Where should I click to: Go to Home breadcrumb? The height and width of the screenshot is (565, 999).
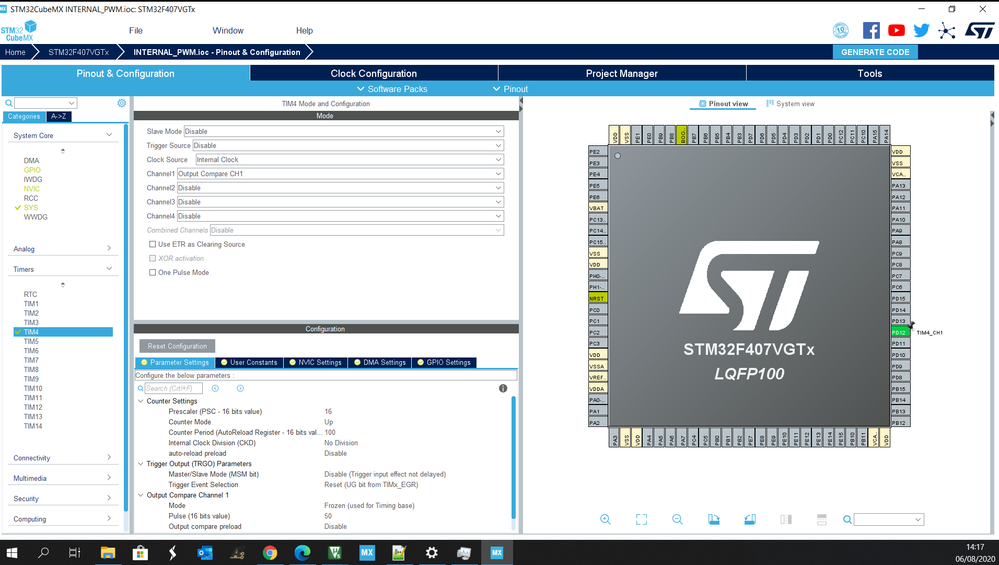[x=15, y=52]
